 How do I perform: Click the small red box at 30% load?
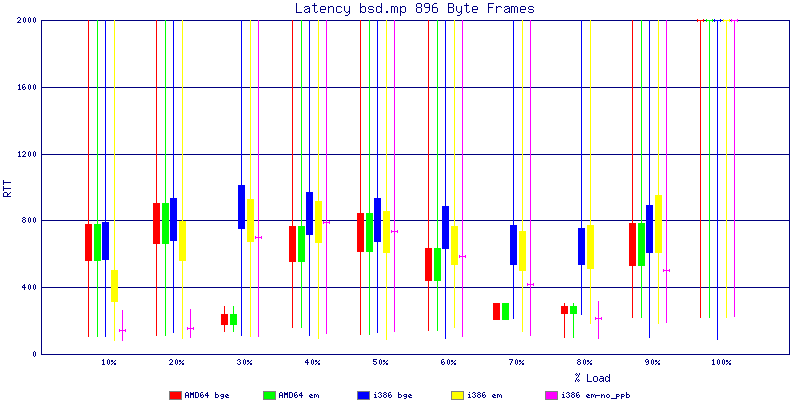pos(224,319)
